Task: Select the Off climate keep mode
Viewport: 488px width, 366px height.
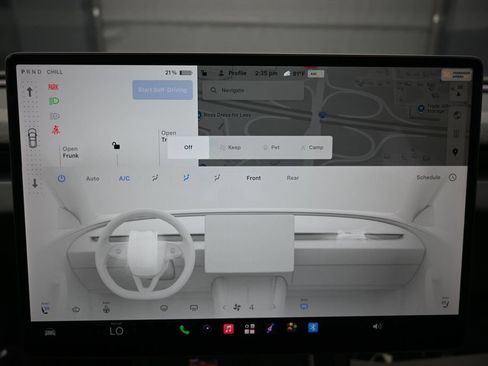Action: 188,147
